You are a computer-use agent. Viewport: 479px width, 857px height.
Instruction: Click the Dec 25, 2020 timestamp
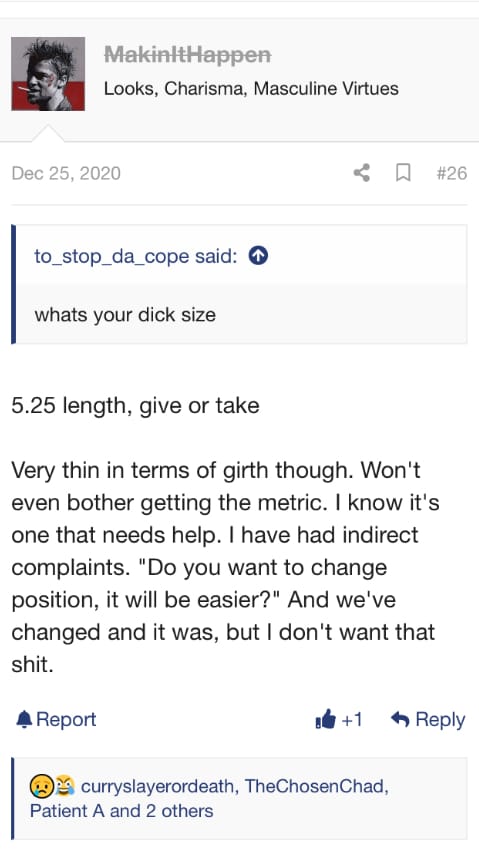pyautogui.click(x=66, y=173)
